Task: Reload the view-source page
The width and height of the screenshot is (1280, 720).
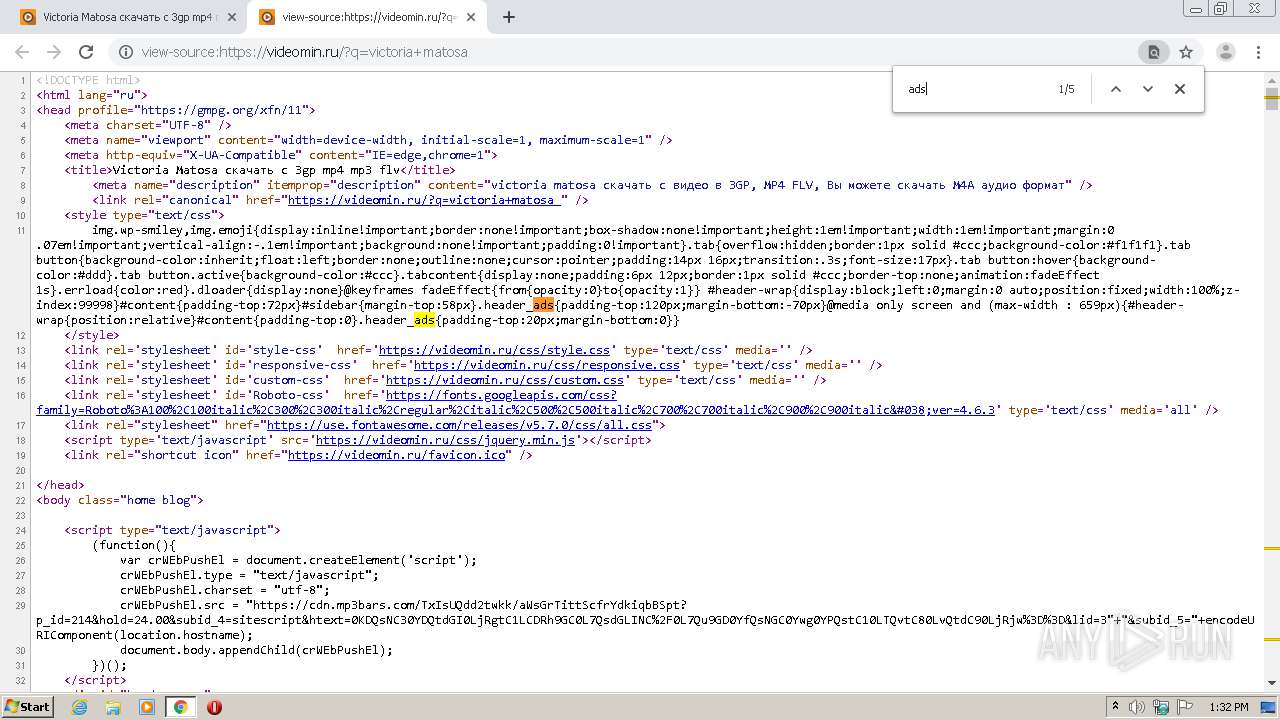Action: 86,52
